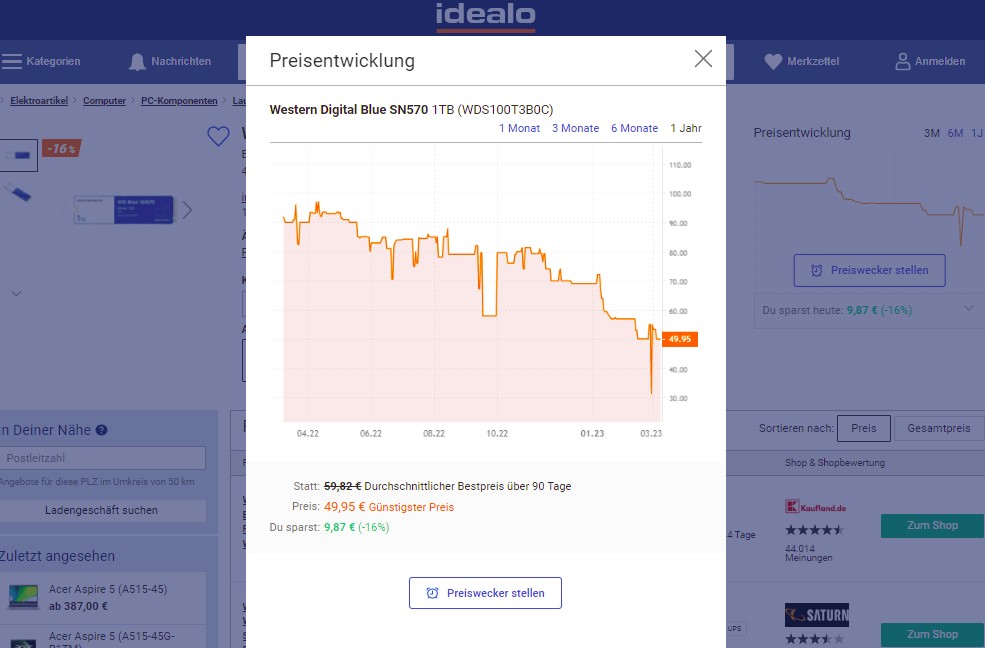
Task: Open the Kategorien hamburger menu
Action: click(12, 61)
